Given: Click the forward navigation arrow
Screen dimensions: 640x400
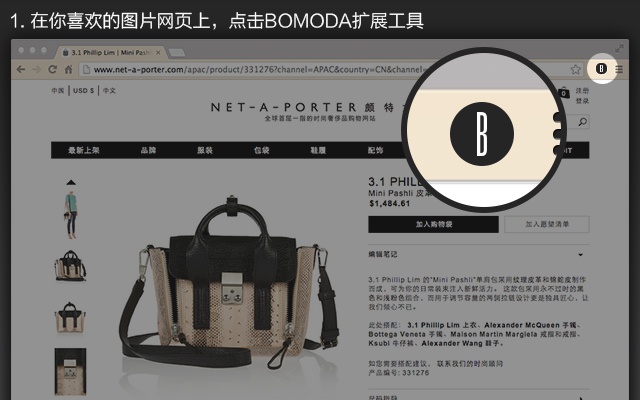Looking at the screenshot, I should (x=37, y=69).
